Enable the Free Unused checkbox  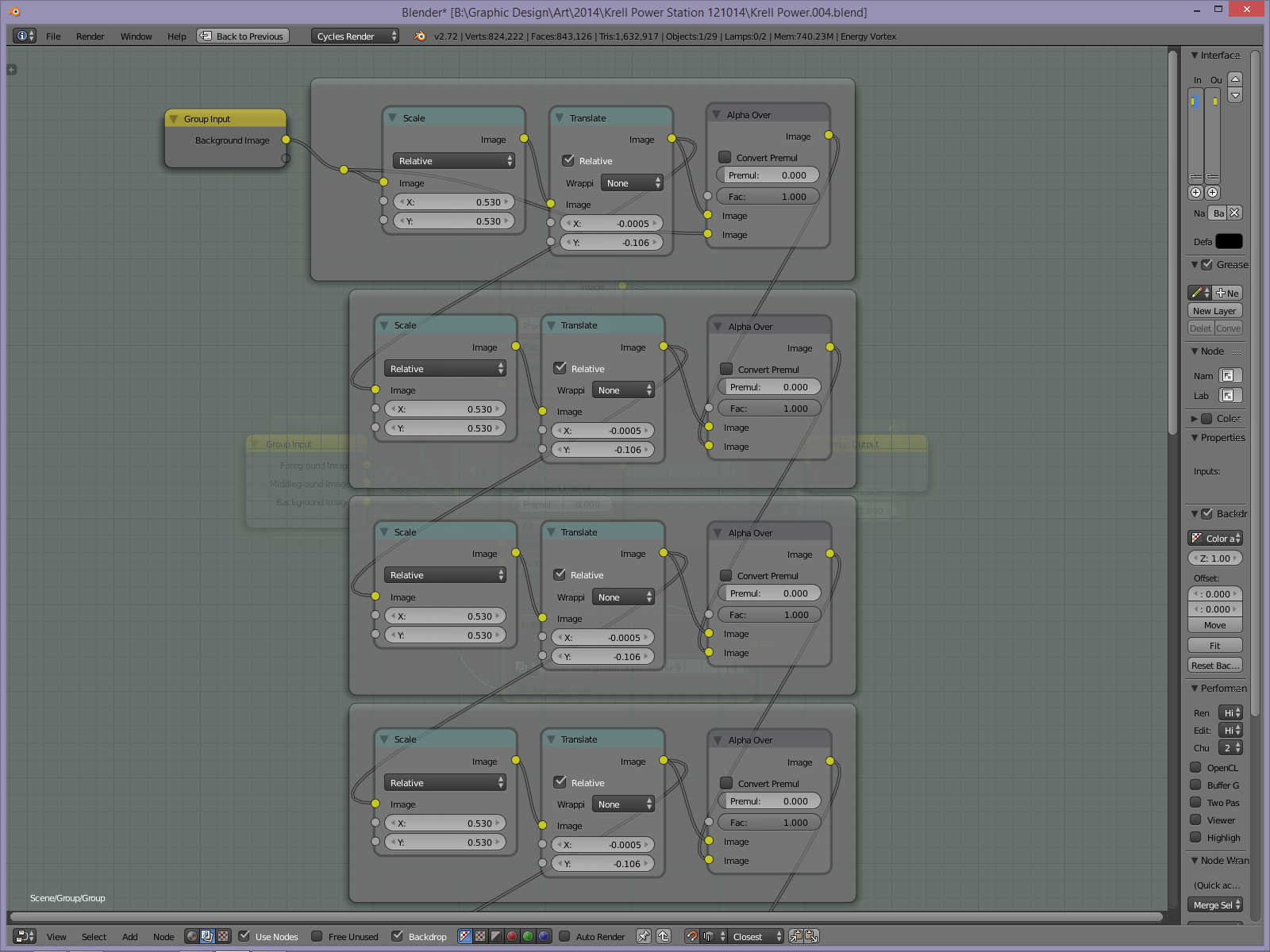(317, 936)
